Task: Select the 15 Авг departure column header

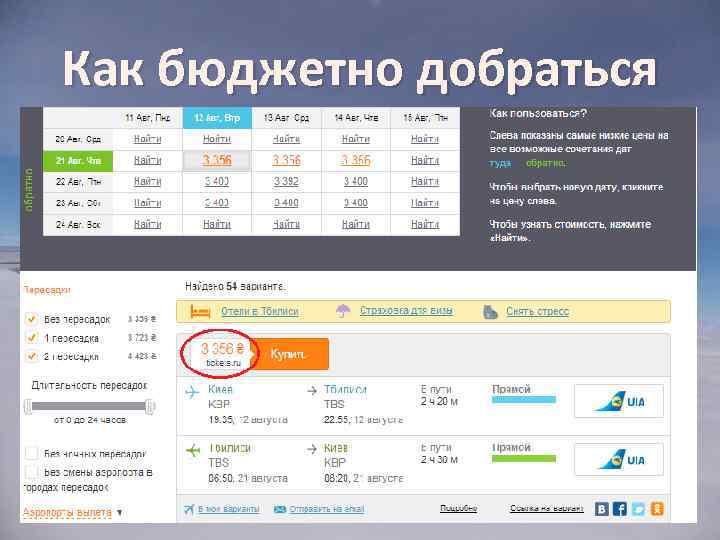Action: (425, 118)
